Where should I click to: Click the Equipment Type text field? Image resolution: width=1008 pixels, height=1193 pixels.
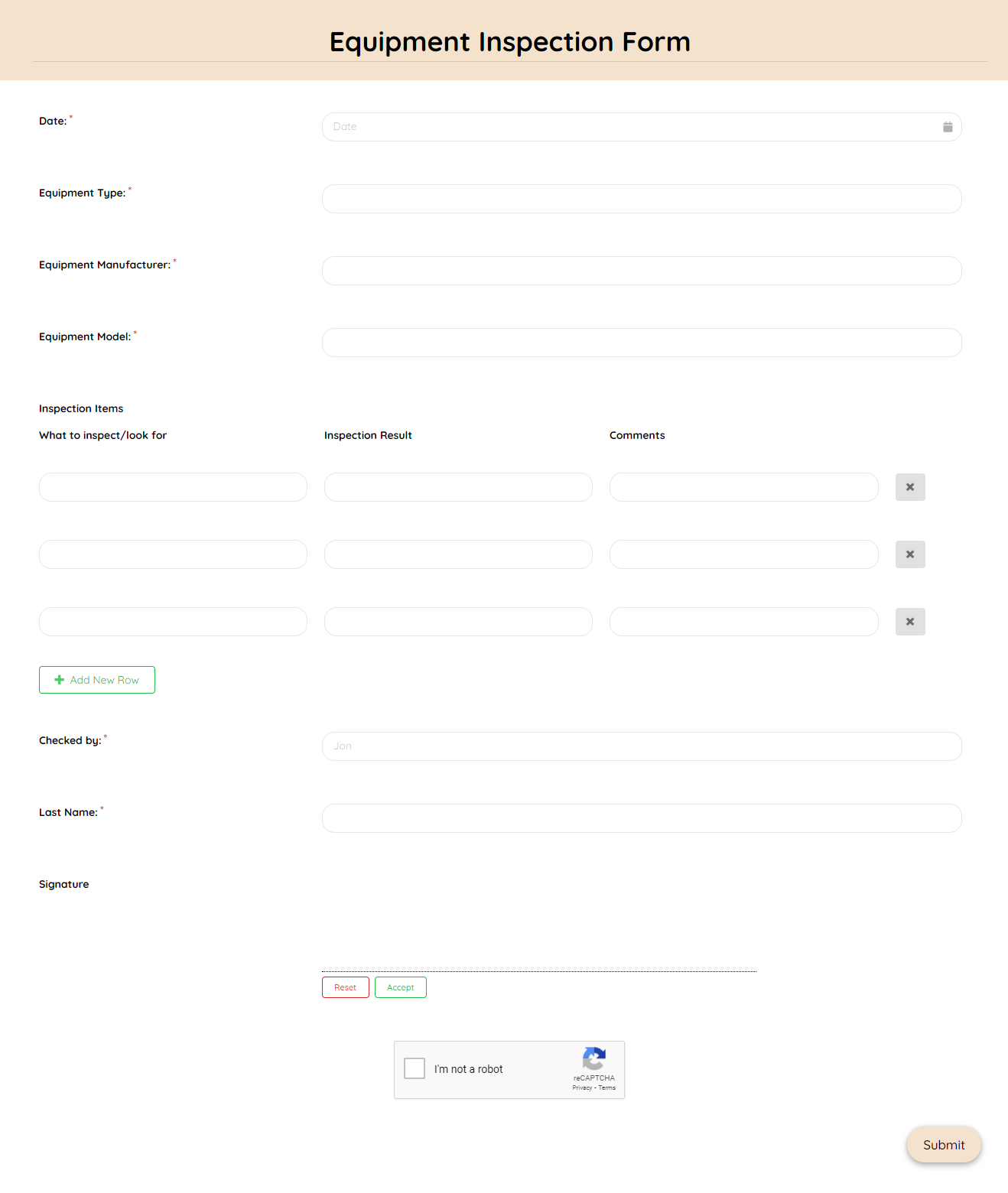(642, 199)
